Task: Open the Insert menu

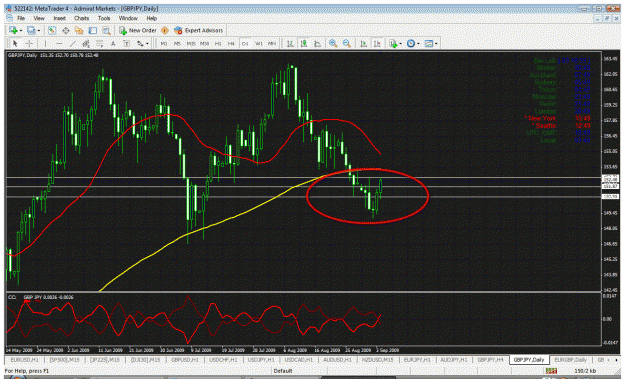Action: tap(59, 18)
